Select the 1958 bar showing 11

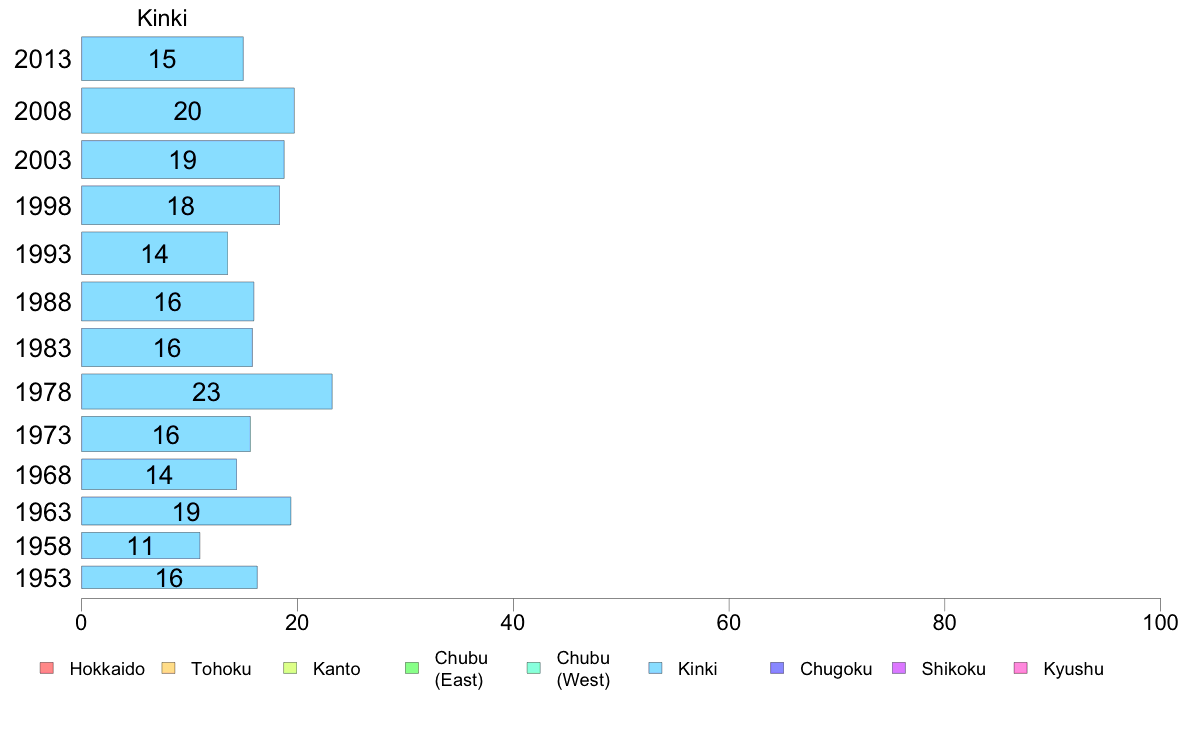140,546
